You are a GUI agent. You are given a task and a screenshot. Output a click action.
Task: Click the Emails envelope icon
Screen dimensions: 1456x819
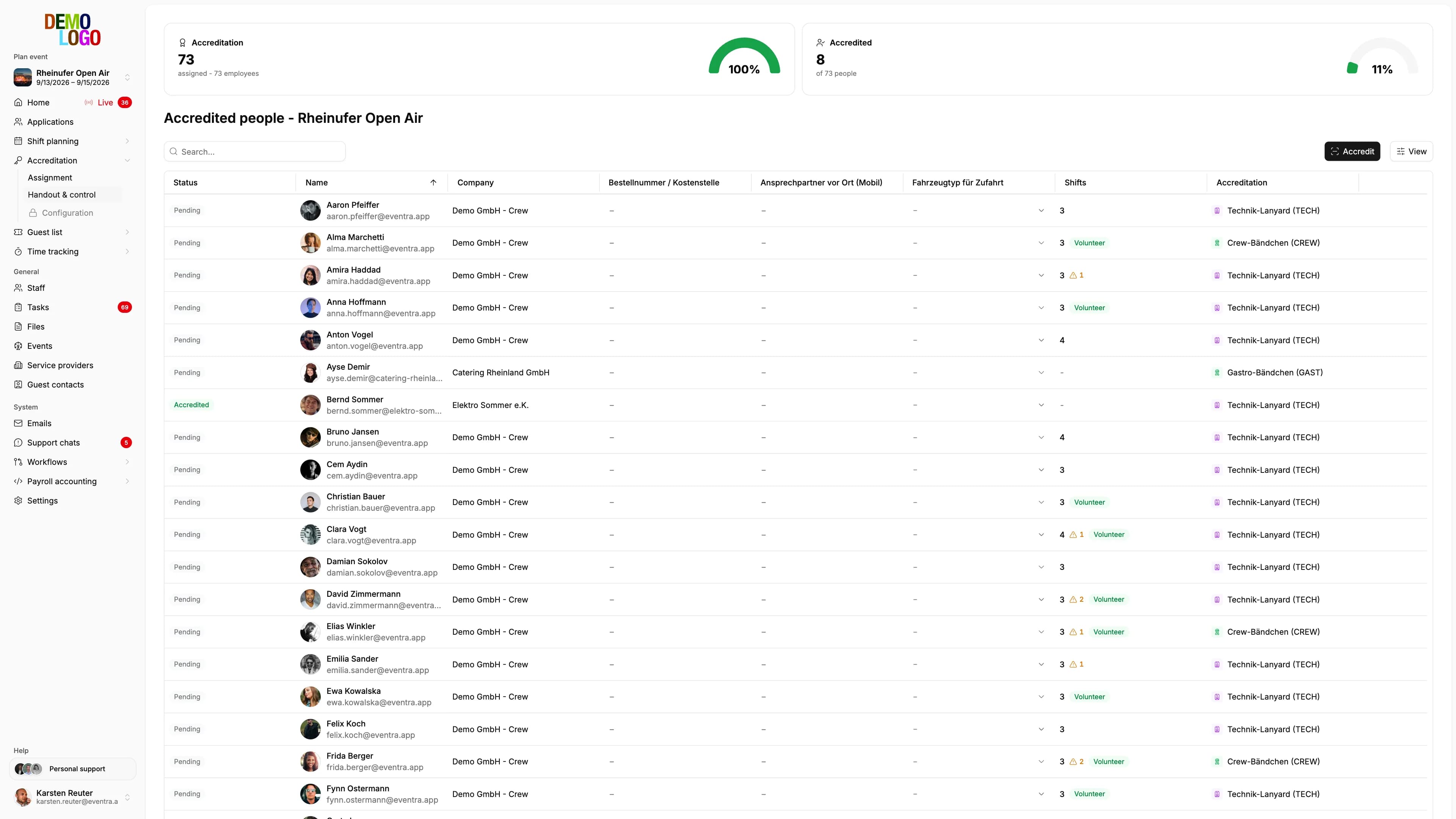pyautogui.click(x=18, y=423)
